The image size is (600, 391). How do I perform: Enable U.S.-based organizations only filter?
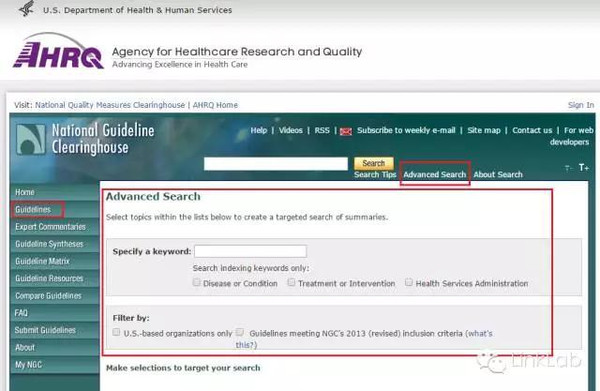point(116,332)
